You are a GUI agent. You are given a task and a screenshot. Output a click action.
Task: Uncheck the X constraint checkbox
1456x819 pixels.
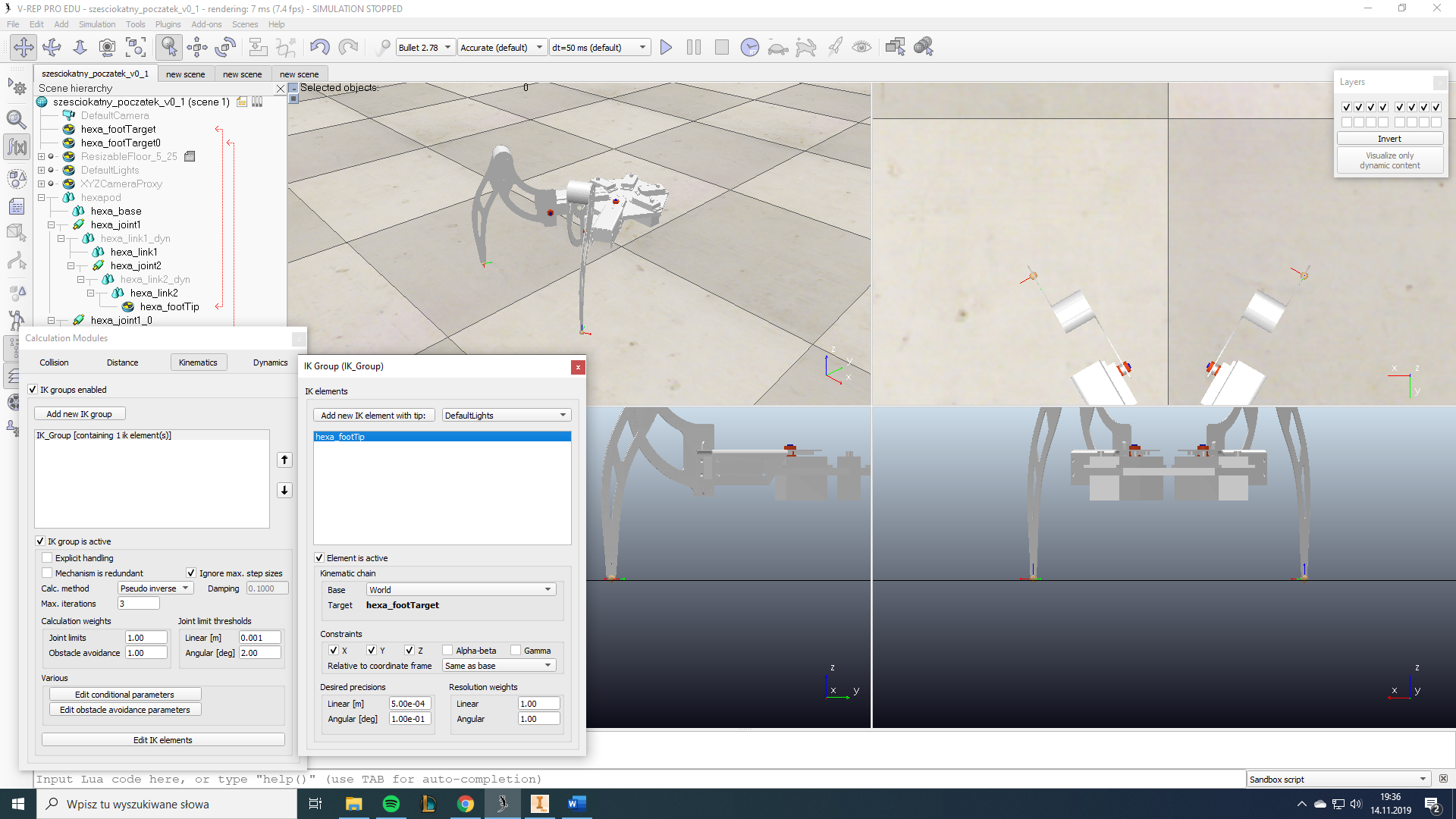pos(334,651)
